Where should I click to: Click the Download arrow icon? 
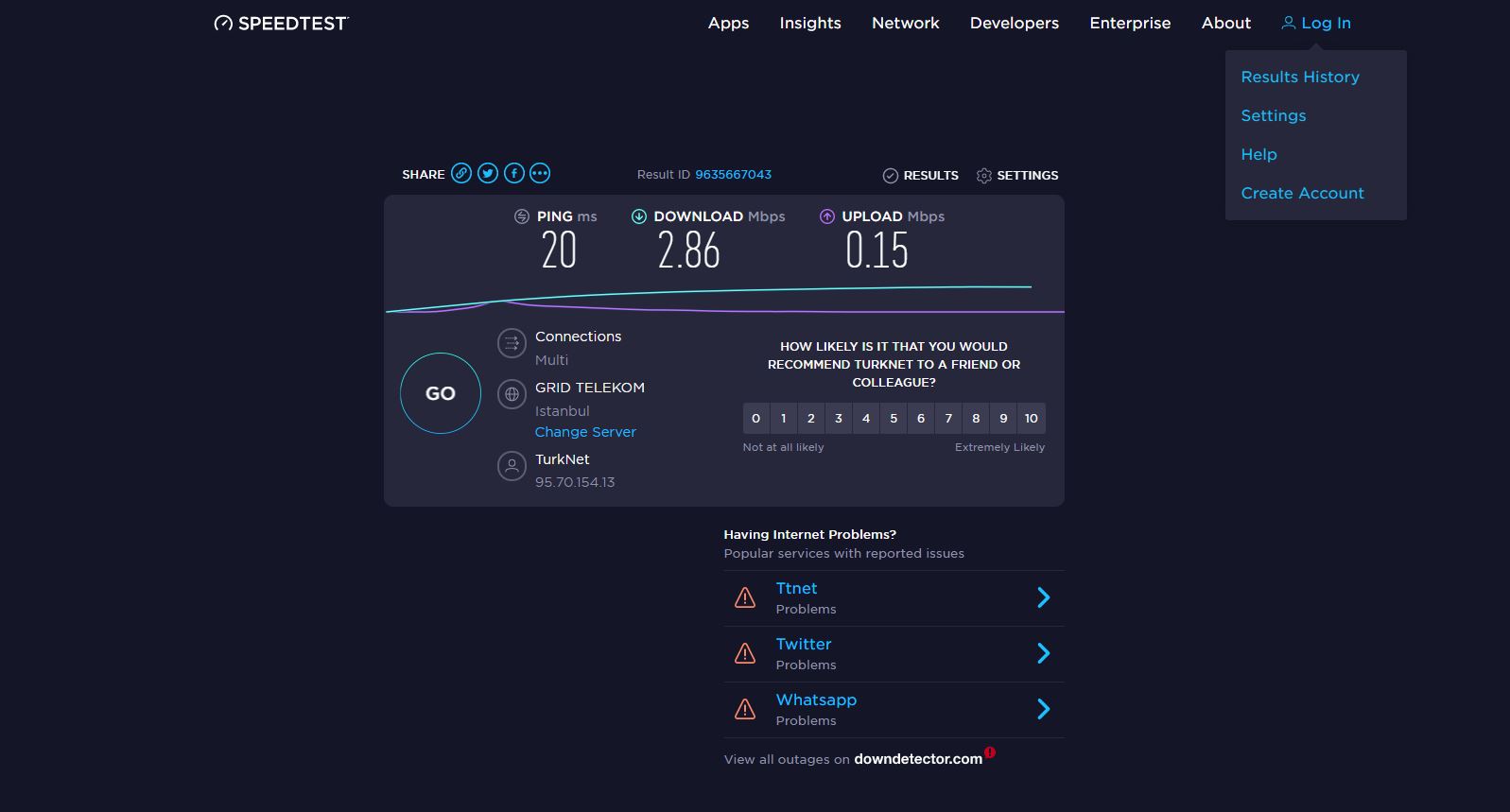(x=639, y=216)
